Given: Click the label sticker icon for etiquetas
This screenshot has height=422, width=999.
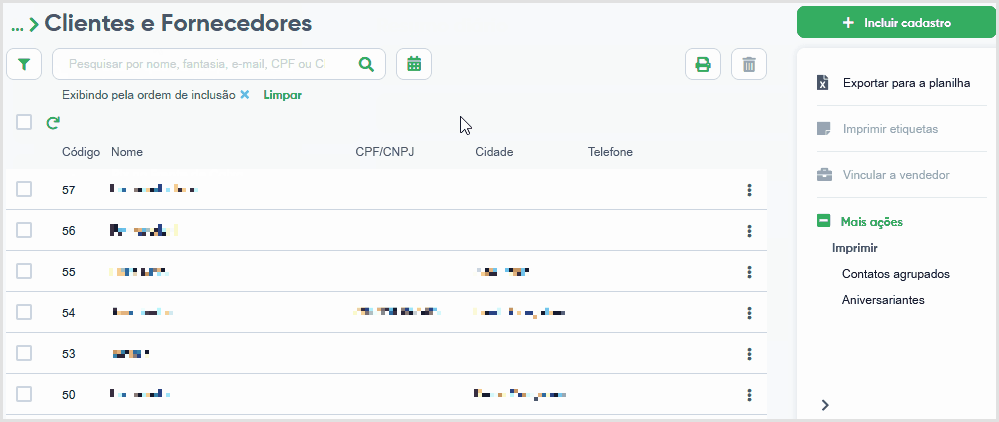Looking at the screenshot, I should click(x=824, y=129).
